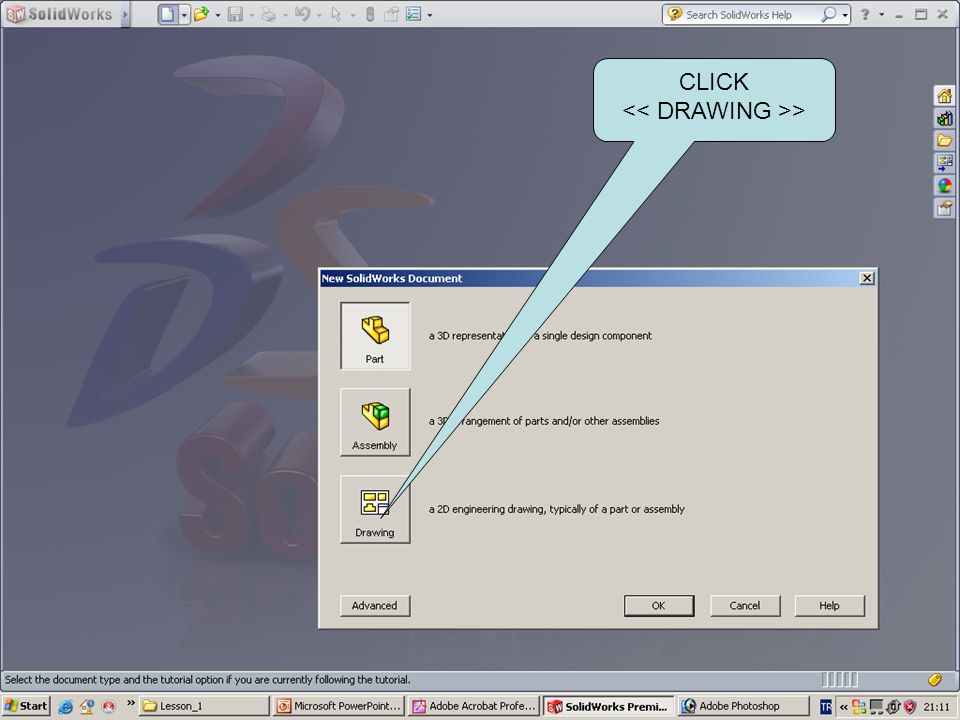
Task: Choose the Drawing document type button
Action: (375, 509)
